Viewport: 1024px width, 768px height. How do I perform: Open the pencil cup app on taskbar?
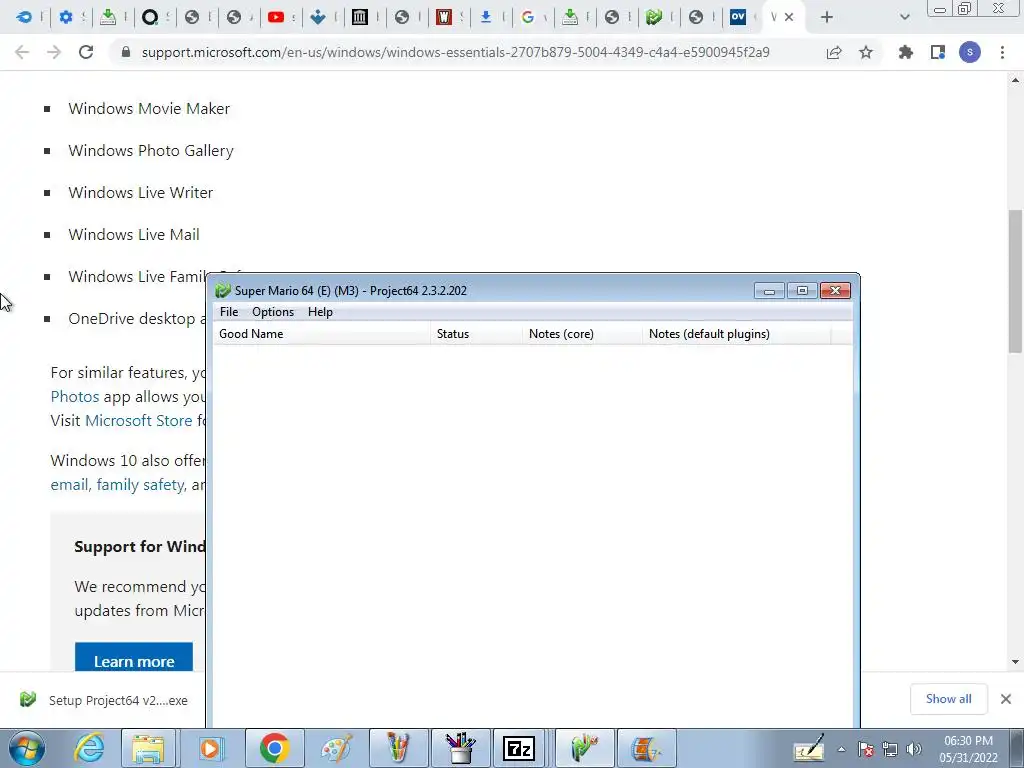pyautogui.click(x=460, y=748)
